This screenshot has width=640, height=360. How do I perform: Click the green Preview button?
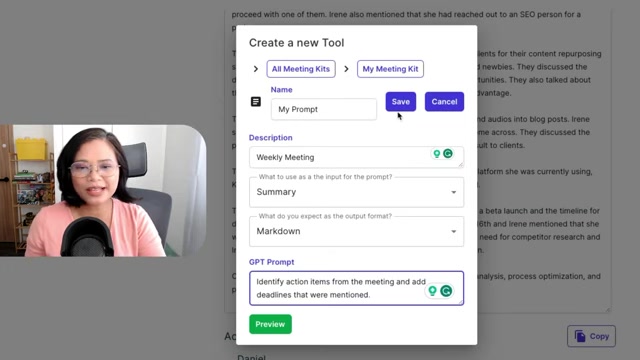tap(270, 324)
